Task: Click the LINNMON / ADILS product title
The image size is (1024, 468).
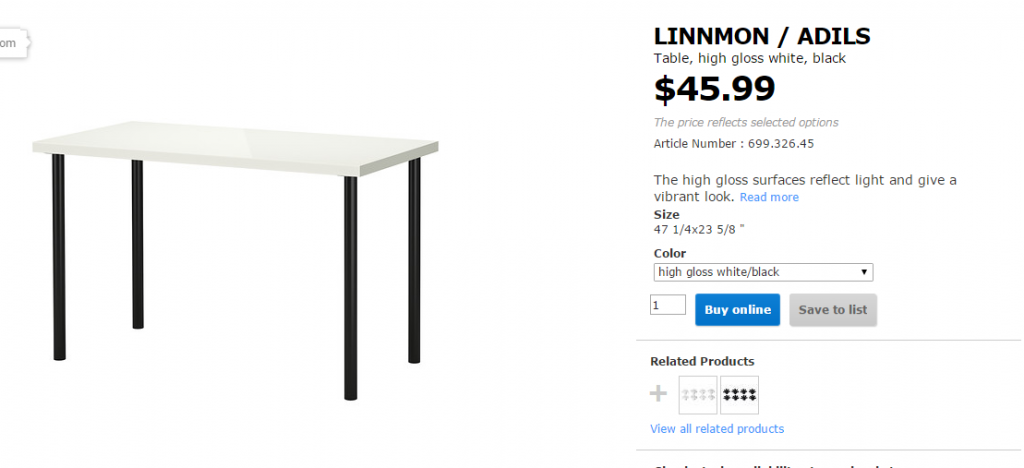Action: [x=761, y=37]
